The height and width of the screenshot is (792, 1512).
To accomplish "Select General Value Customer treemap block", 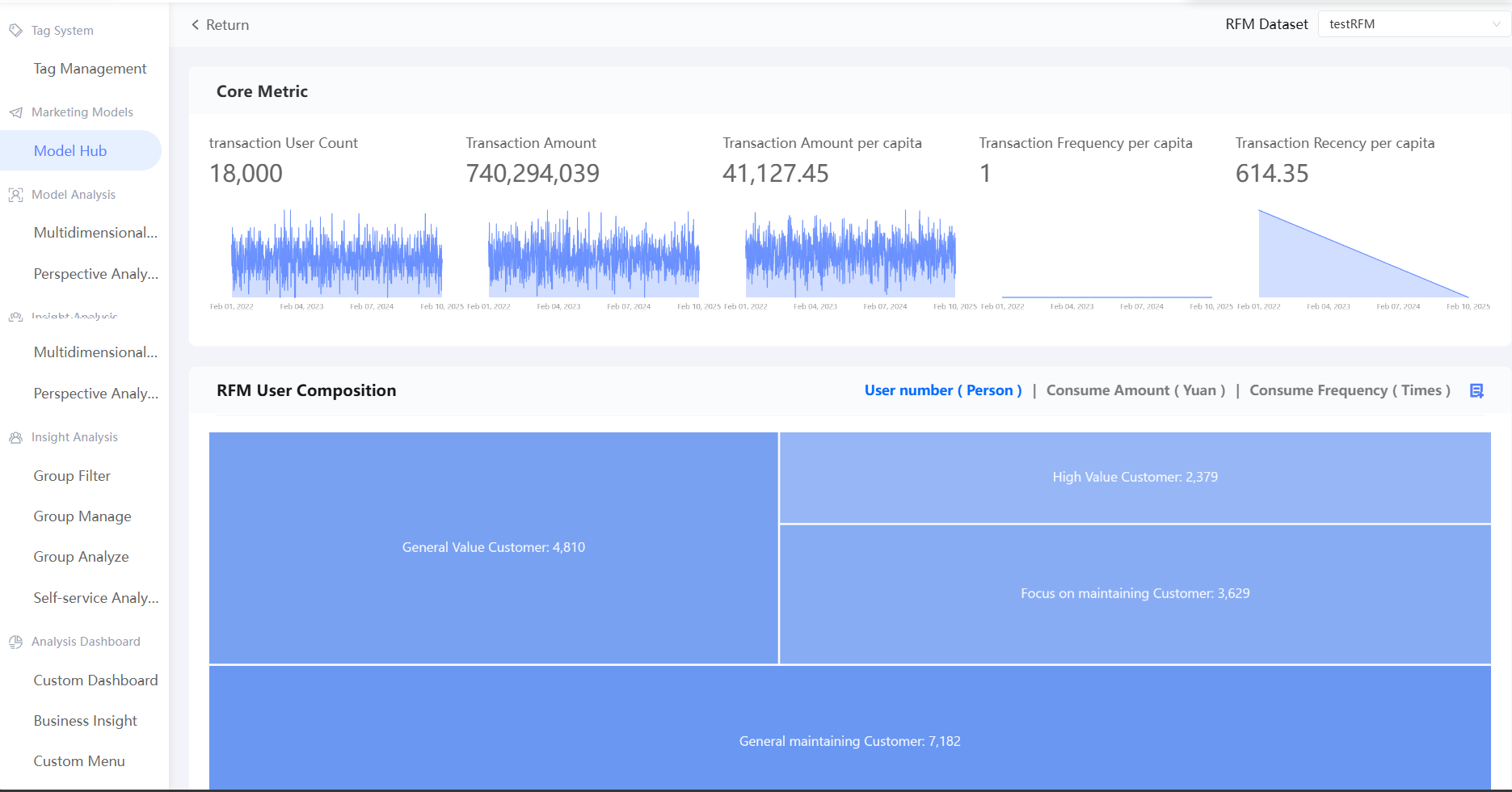I will pos(493,547).
